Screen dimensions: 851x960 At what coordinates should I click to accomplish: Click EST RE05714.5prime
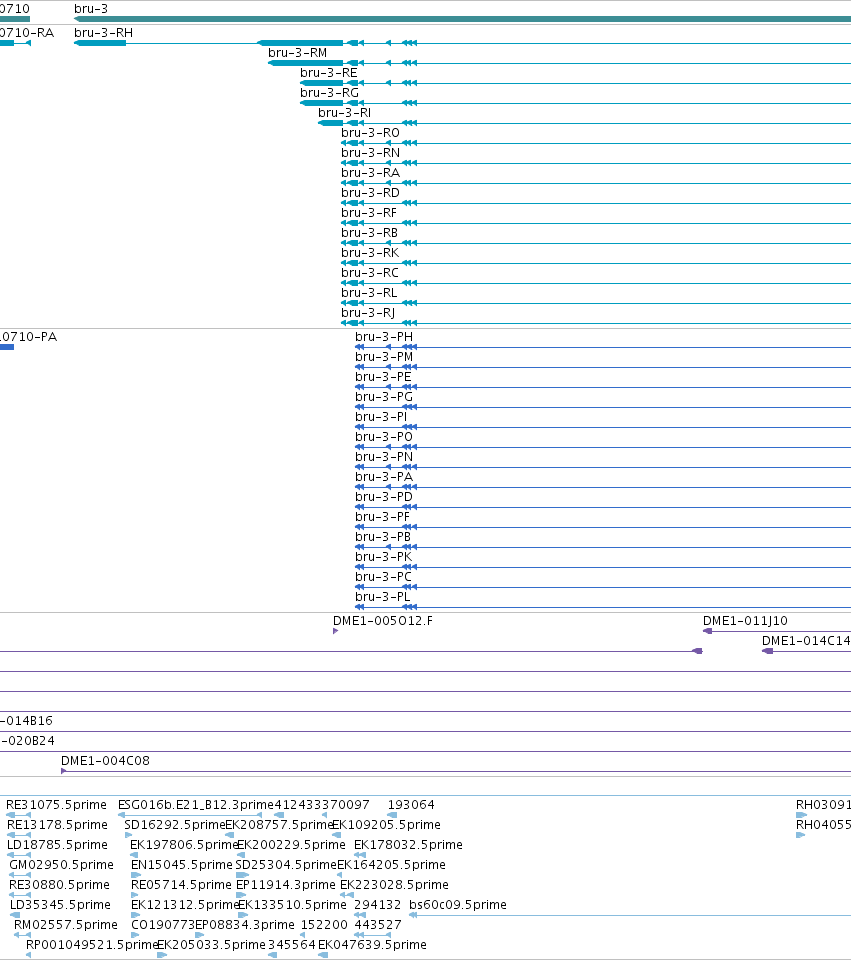point(181,885)
